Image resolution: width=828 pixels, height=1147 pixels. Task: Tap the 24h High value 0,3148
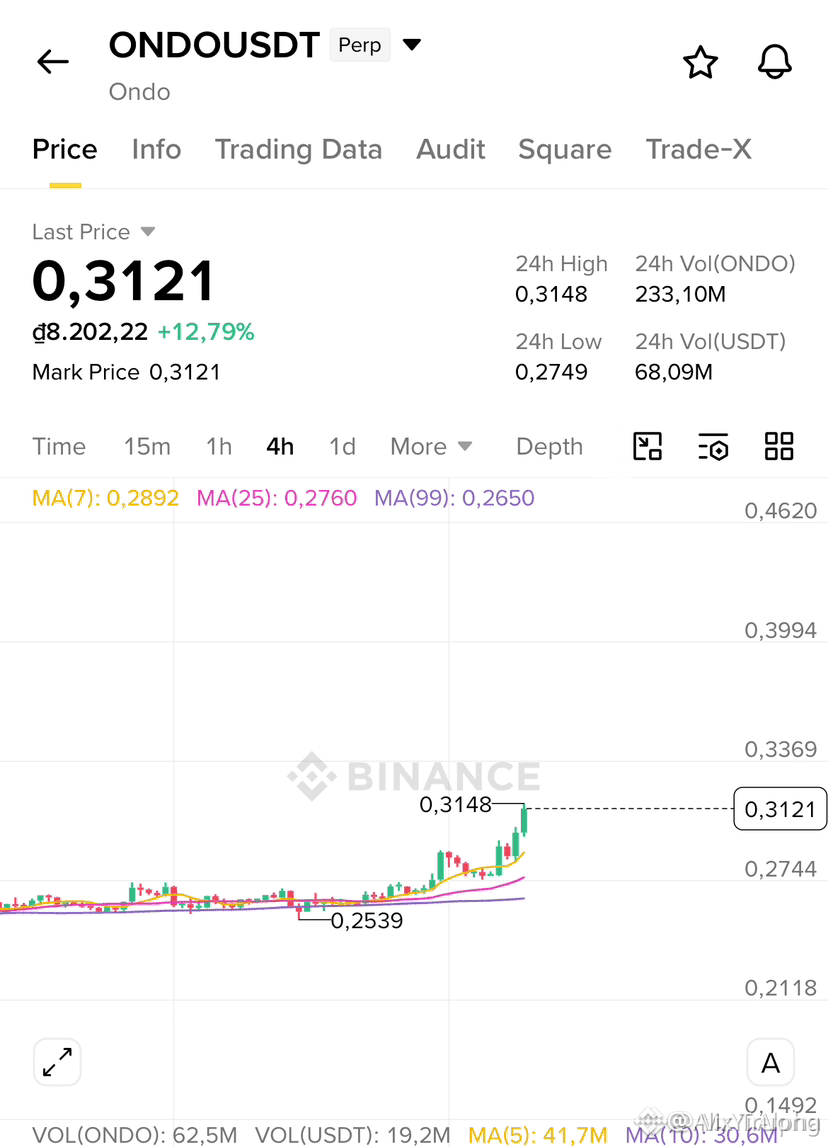tap(552, 294)
